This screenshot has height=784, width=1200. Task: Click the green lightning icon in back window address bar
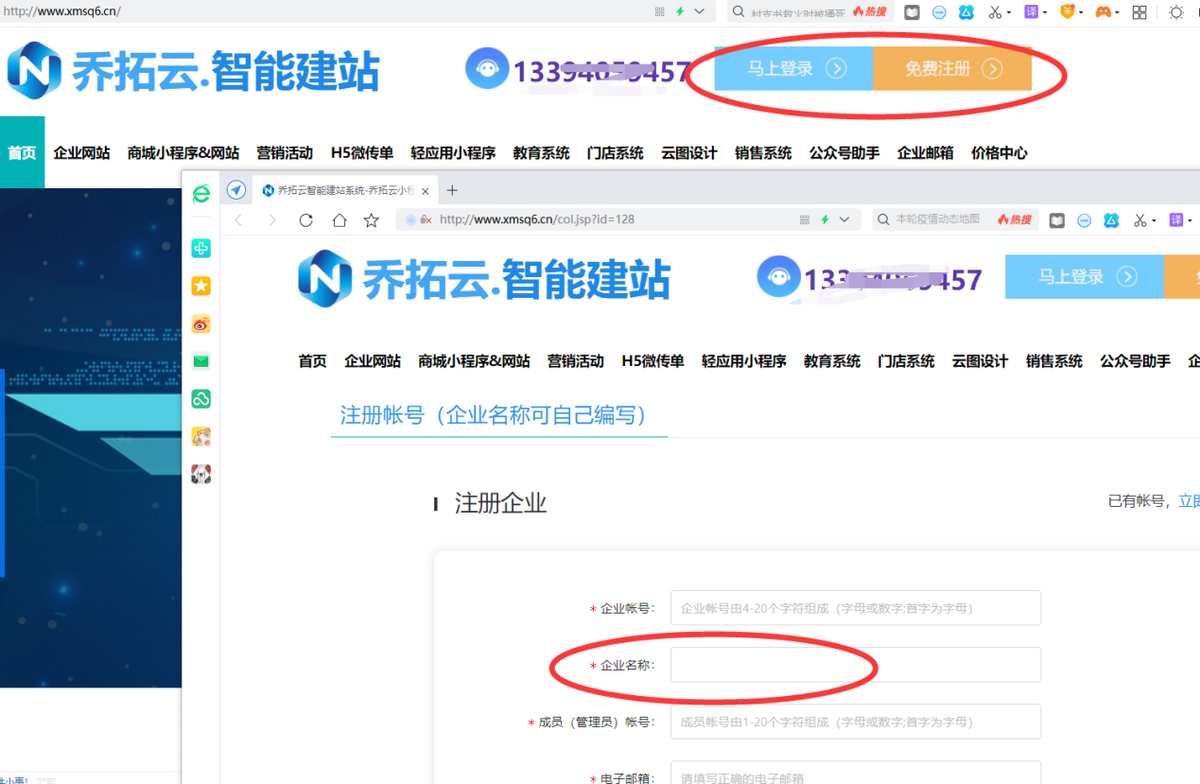[680, 12]
